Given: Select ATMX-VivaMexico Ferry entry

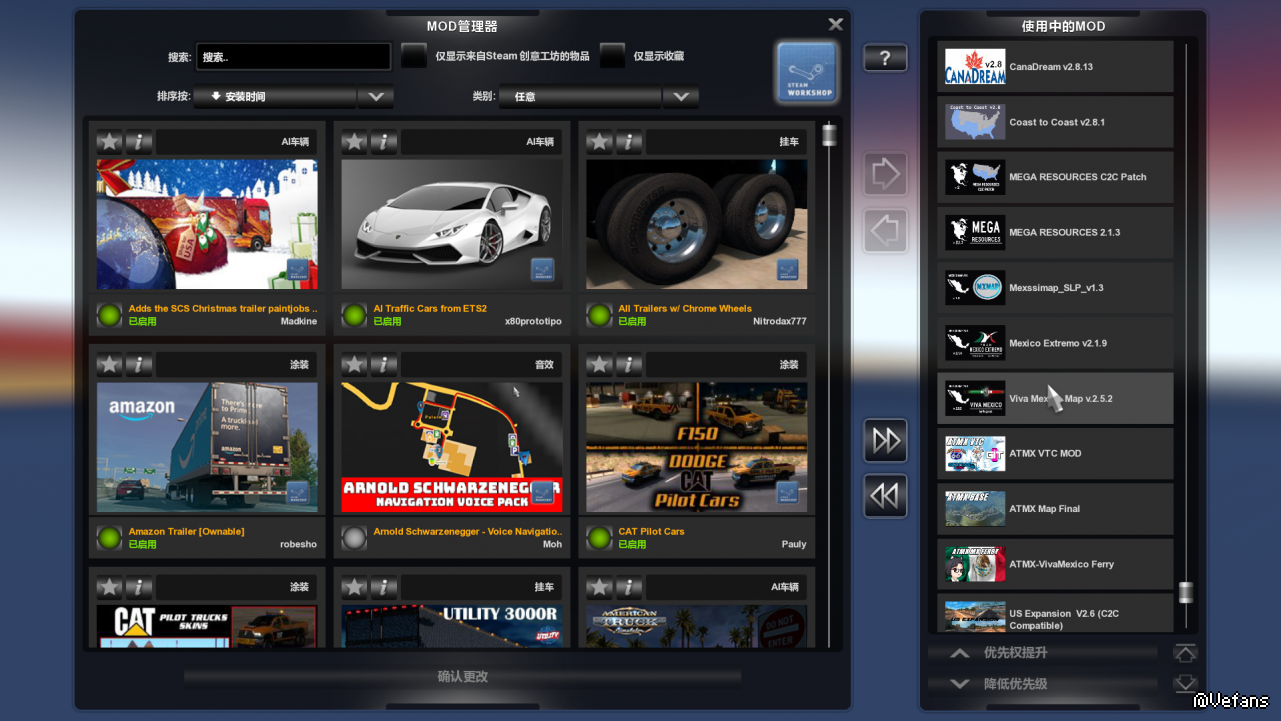Looking at the screenshot, I should (1055, 564).
